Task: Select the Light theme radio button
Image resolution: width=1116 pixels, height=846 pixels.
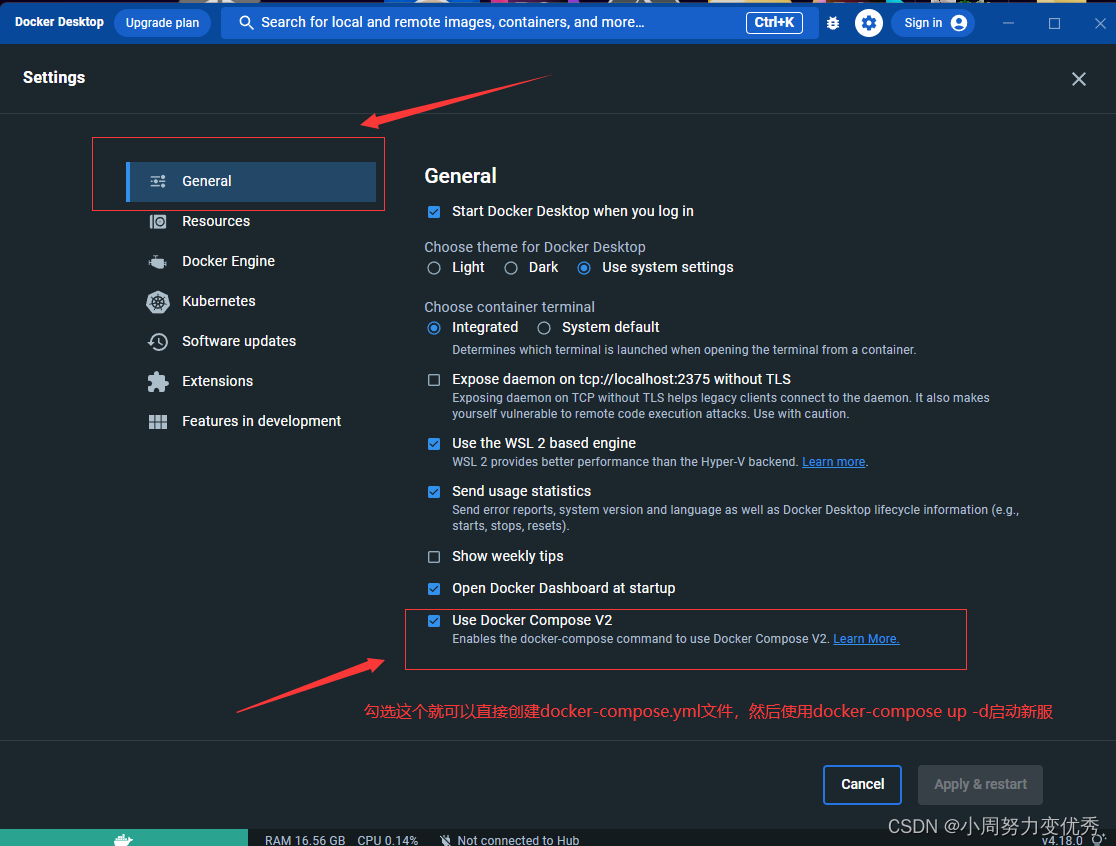Action: tap(433, 268)
